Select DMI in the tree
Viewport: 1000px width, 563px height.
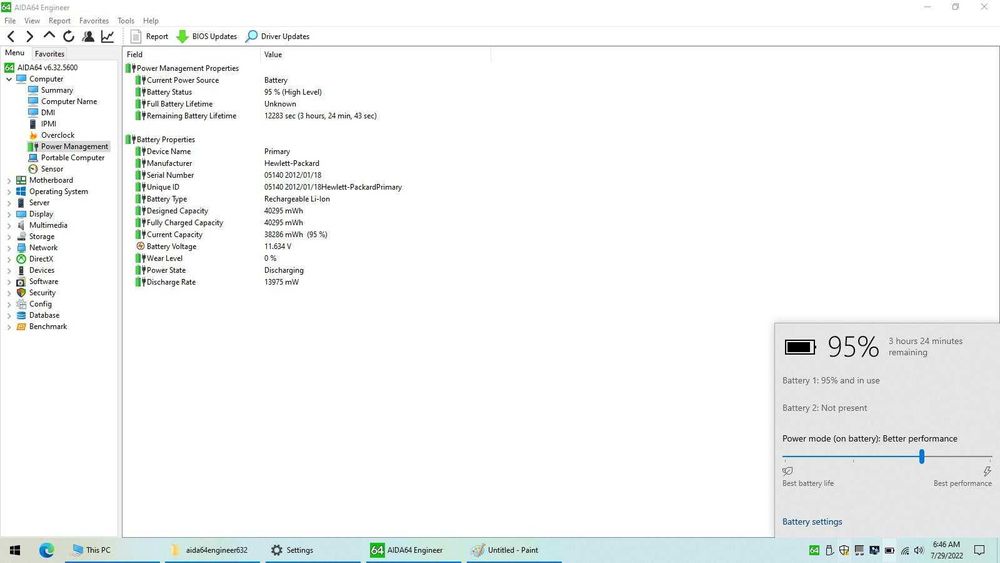tap(48, 112)
